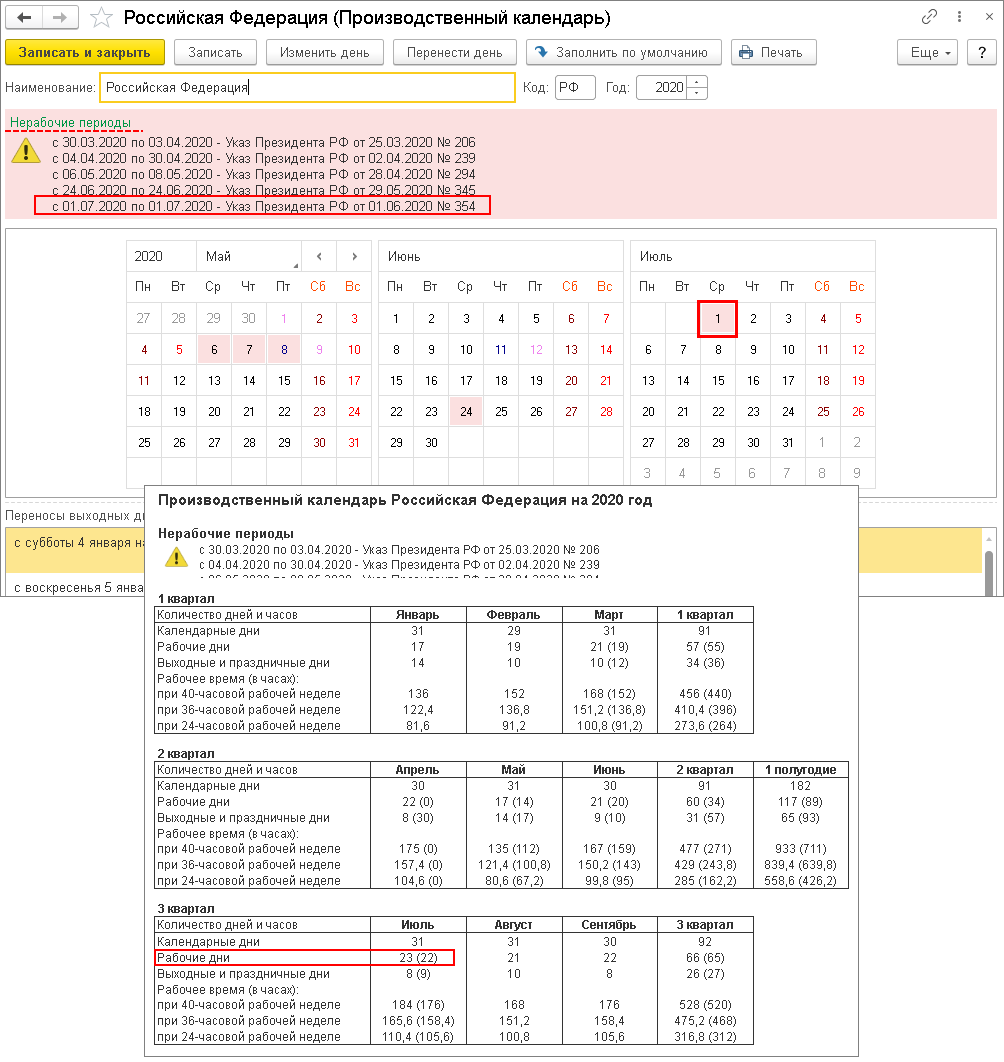Add page to favorites with star
This screenshot has height=1062, width=1004.
tap(102, 18)
